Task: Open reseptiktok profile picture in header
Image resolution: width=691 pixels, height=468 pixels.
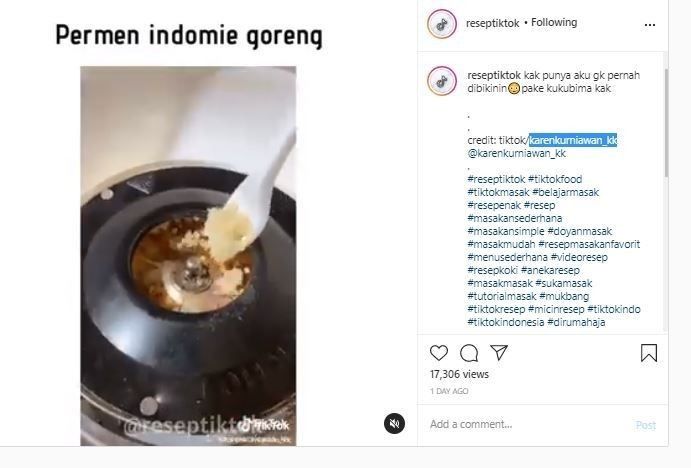Action: point(442,24)
